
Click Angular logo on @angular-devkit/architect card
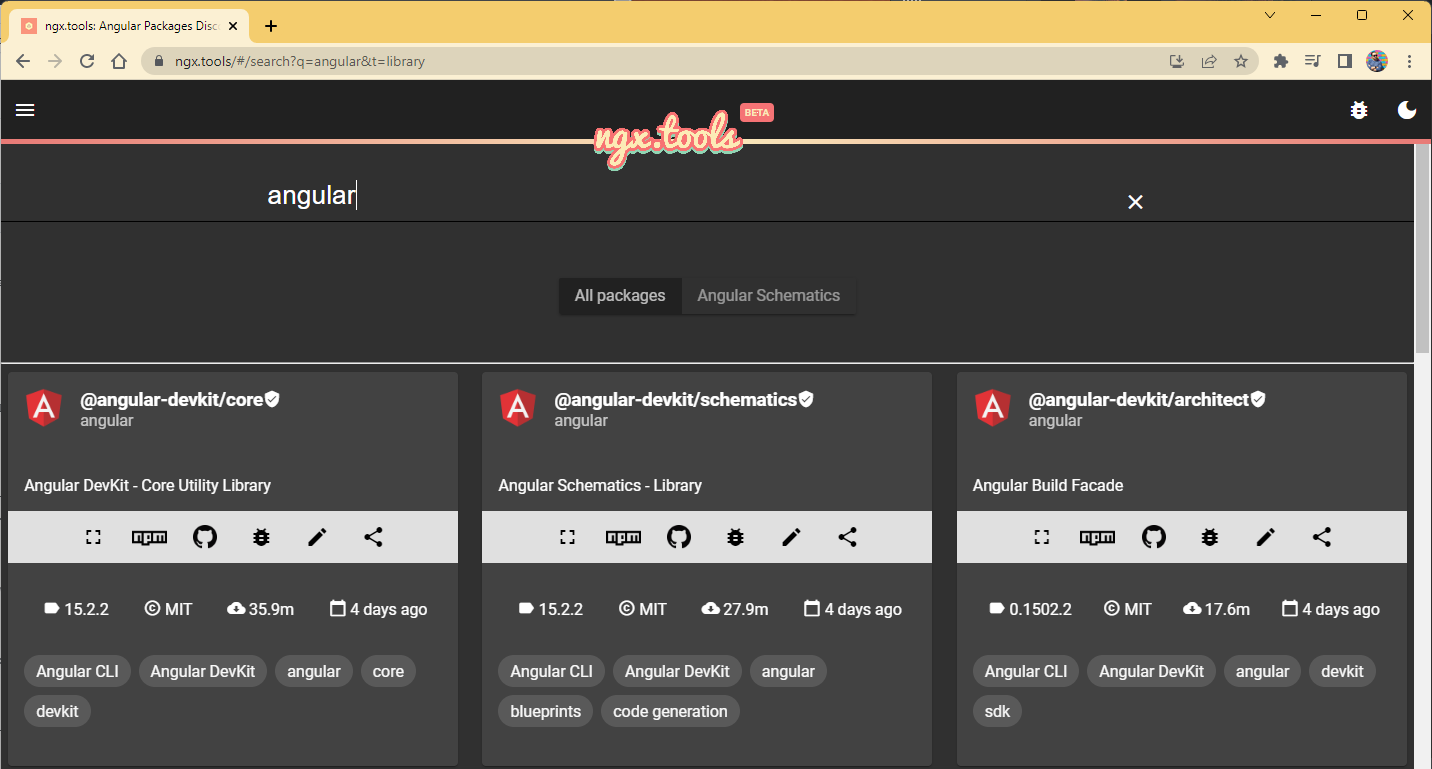[x=992, y=407]
